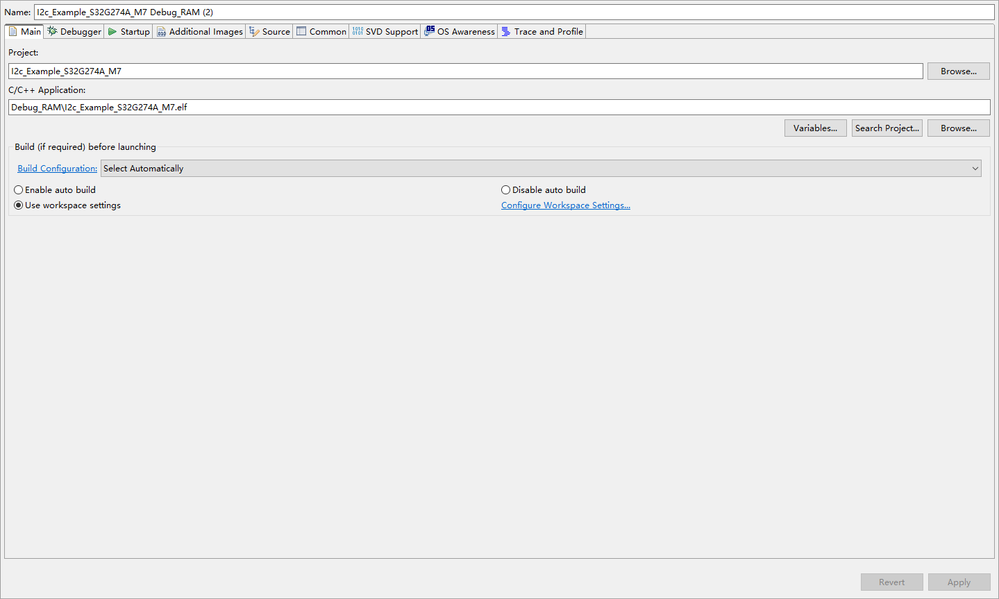
Task: Choose Use workspace settings option
Action: tap(68, 205)
